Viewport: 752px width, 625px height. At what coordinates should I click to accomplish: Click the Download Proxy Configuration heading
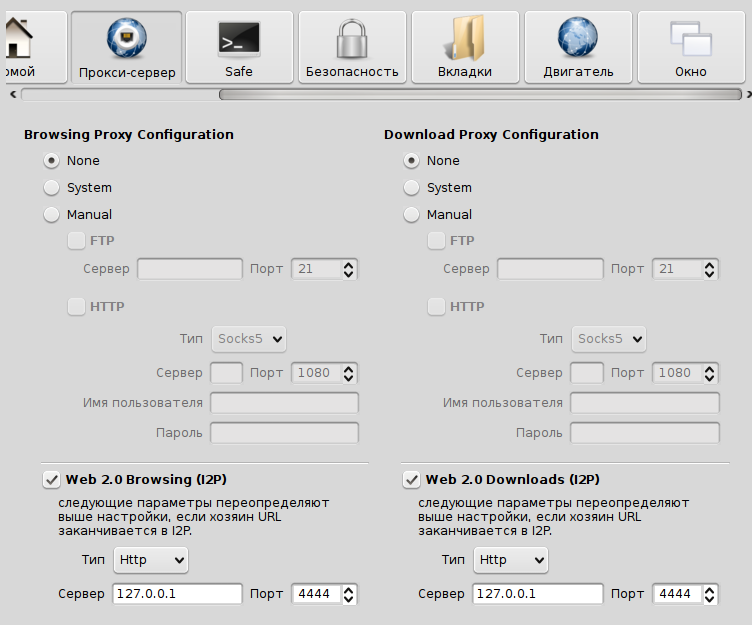491,135
